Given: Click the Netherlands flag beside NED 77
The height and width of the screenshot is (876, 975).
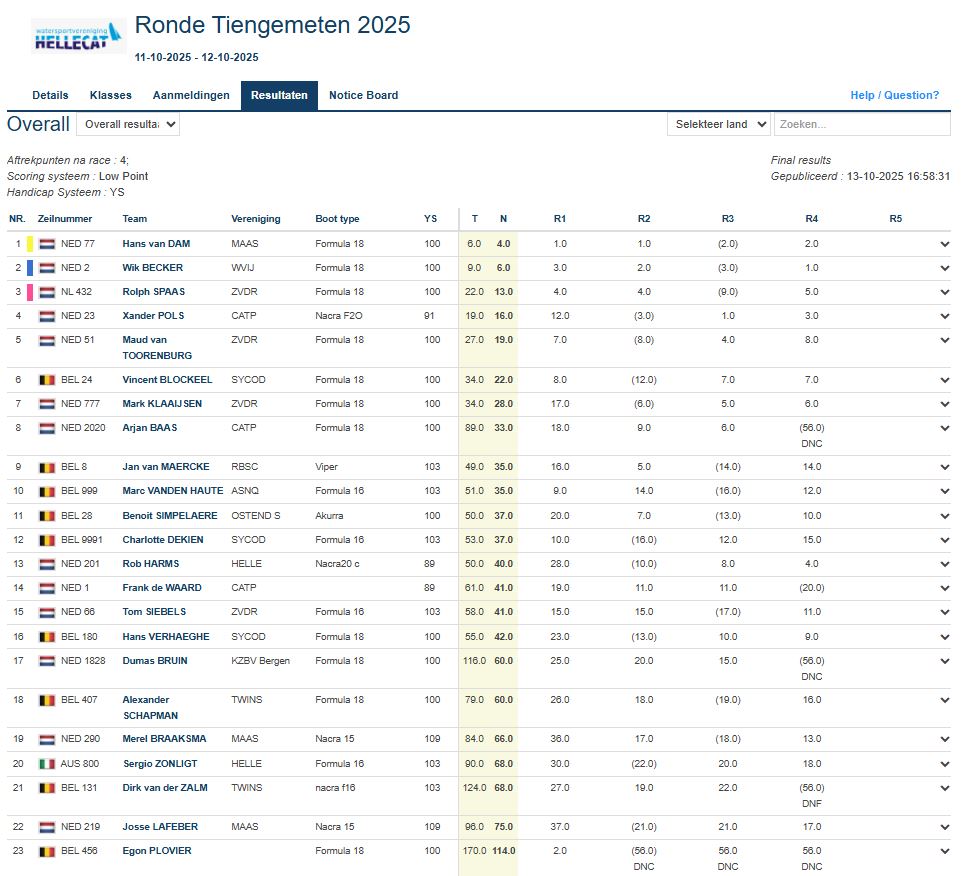Looking at the screenshot, I should [x=47, y=244].
